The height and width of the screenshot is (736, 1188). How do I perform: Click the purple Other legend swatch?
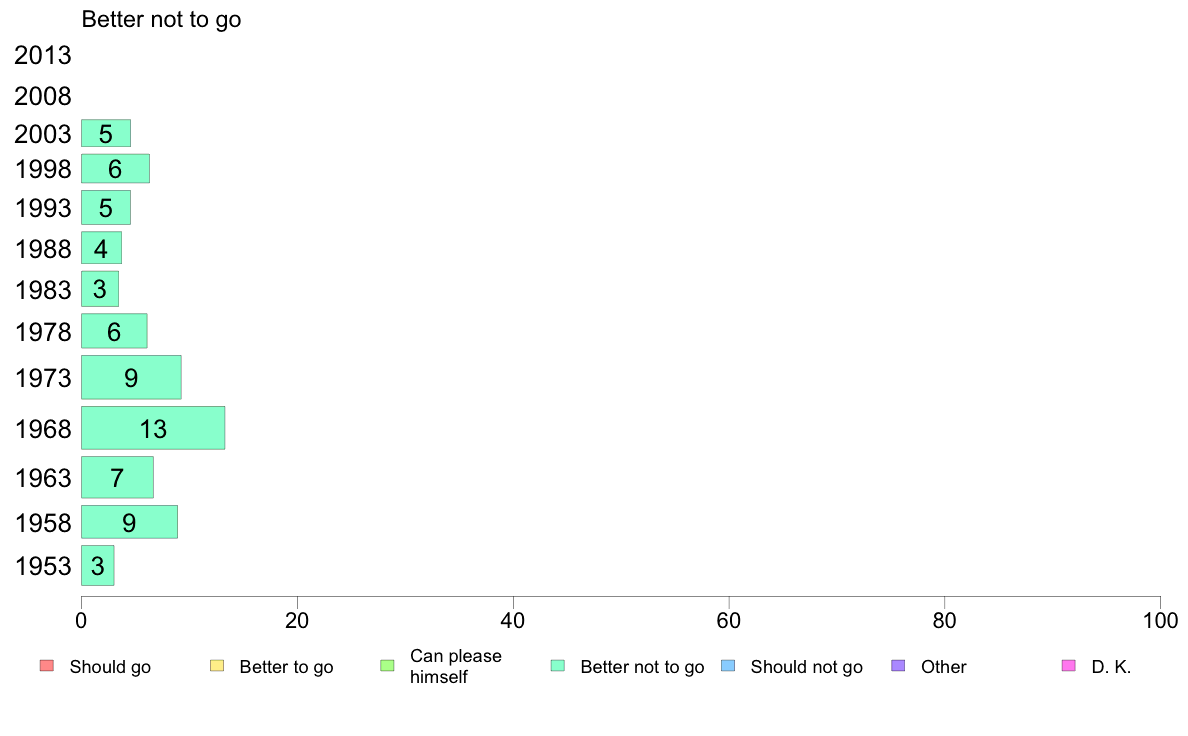pos(898,666)
